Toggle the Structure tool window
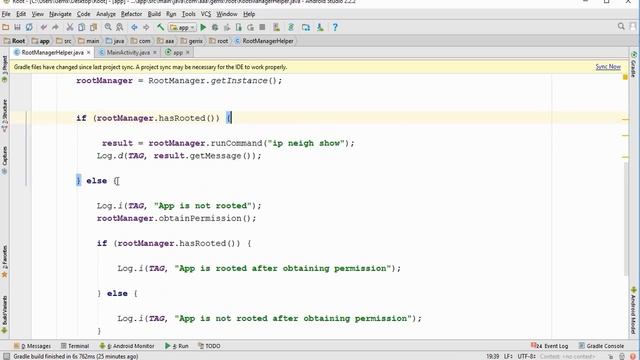This screenshot has height=360, width=640. pos(4,116)
